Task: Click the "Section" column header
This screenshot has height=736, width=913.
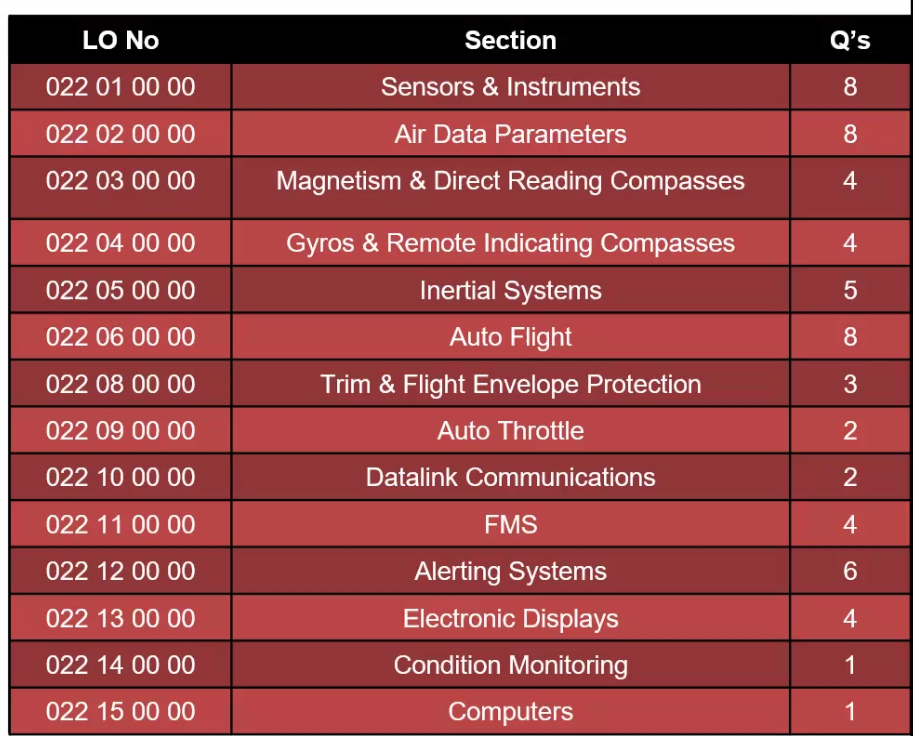Action: click(x=510, y=41)
